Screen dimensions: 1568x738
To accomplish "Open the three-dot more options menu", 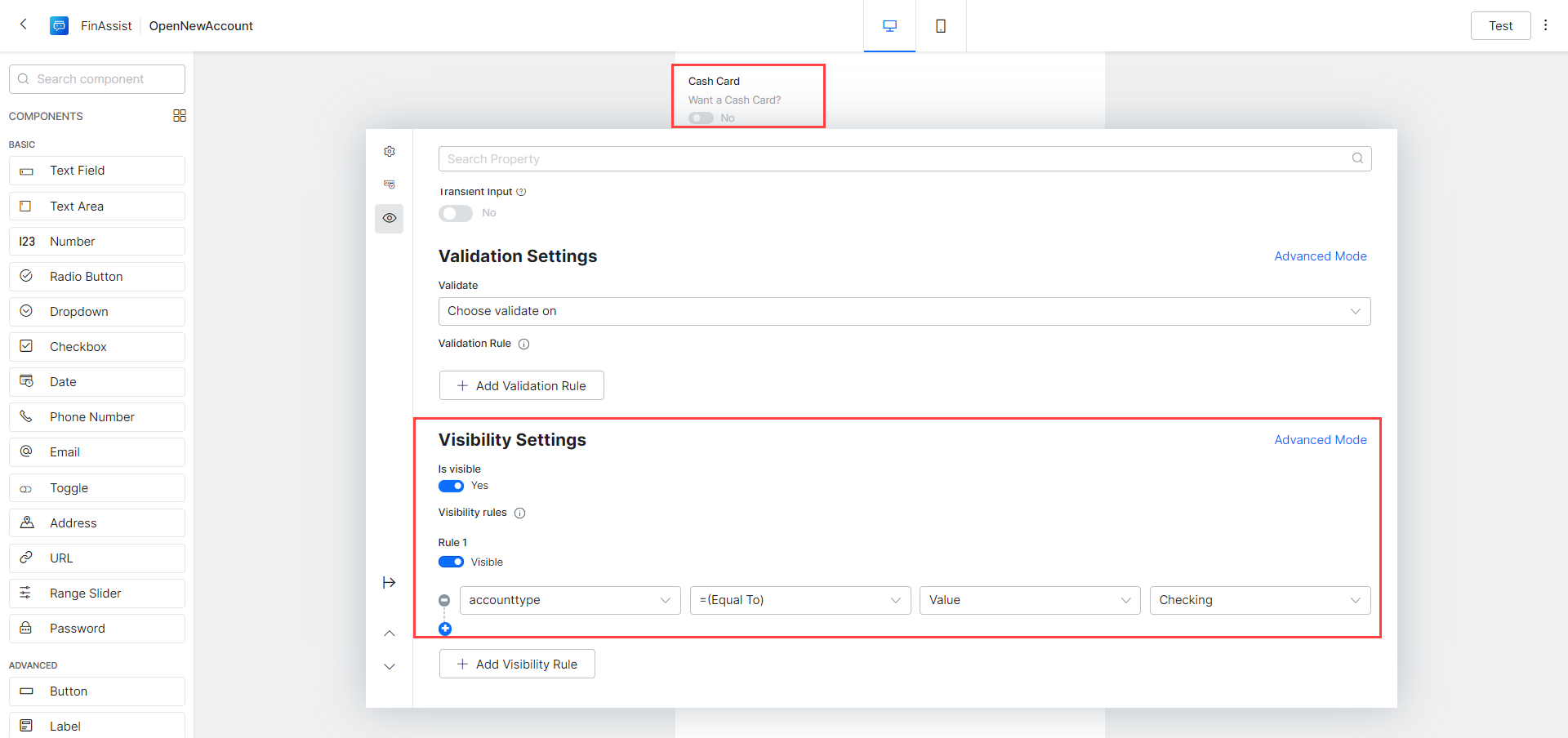I will click(1545, 25).
